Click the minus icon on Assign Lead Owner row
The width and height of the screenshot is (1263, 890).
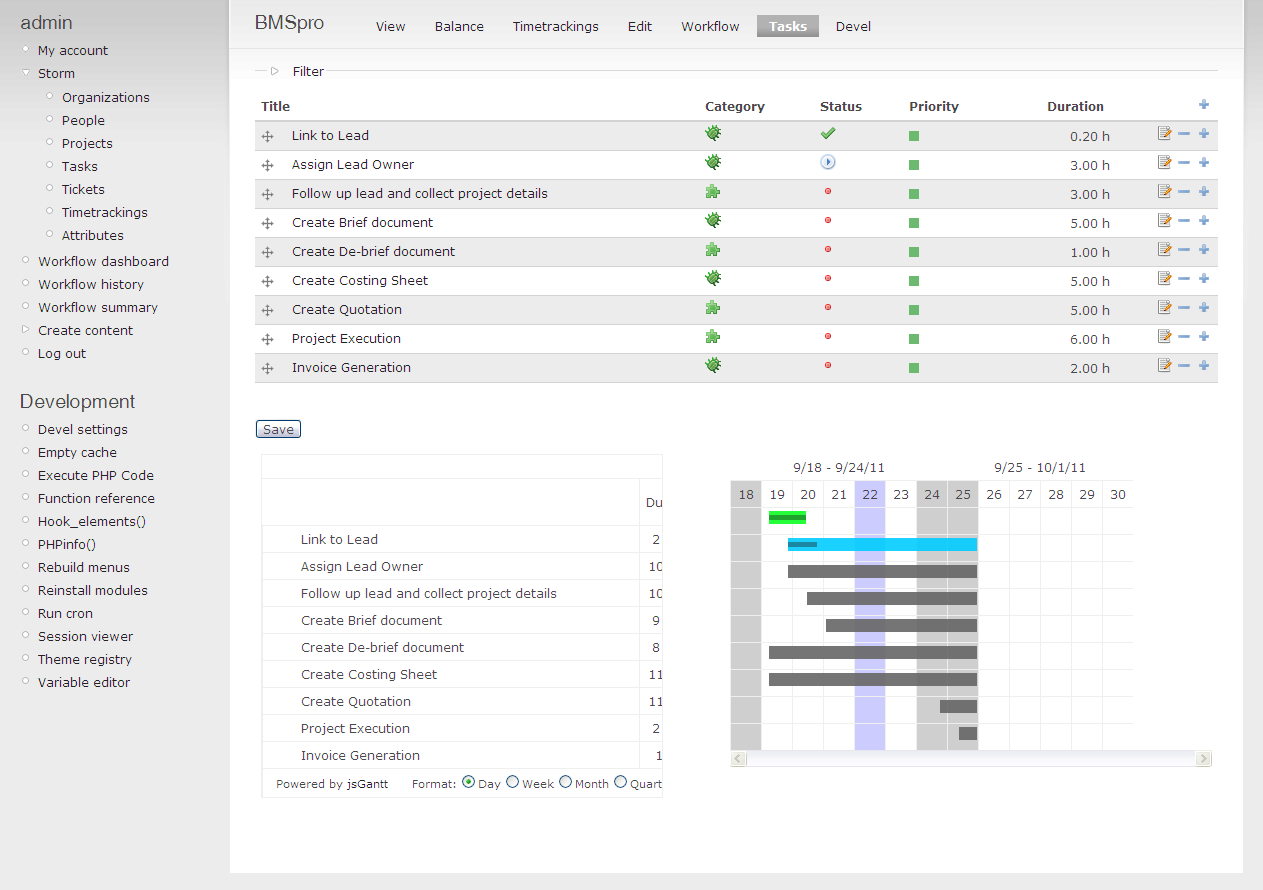click(x=1184, y=163)
